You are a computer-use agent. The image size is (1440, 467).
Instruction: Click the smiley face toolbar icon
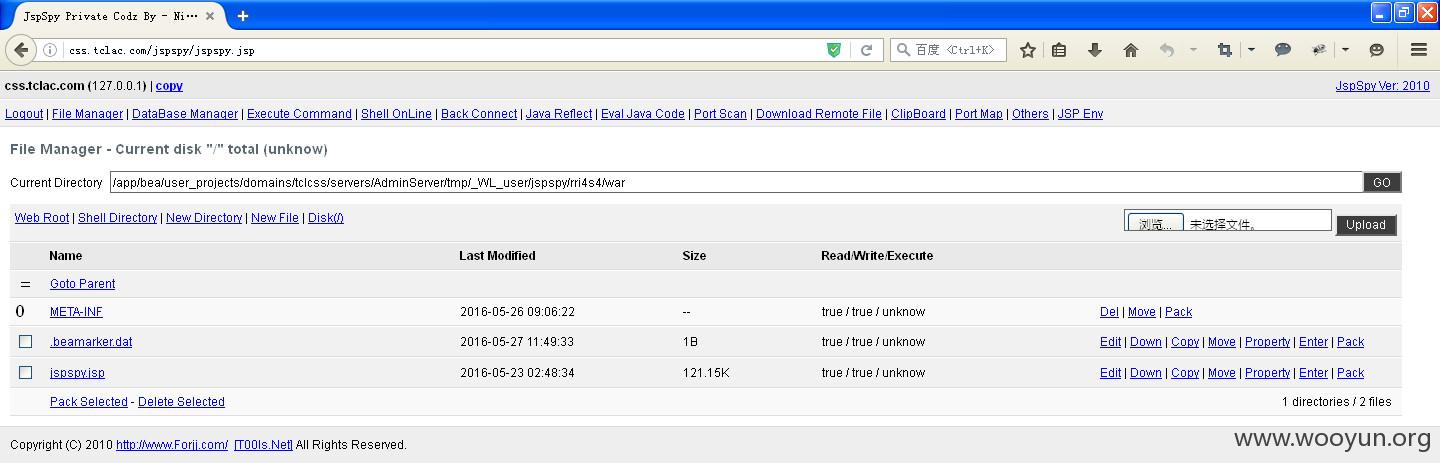point(1377,50)
